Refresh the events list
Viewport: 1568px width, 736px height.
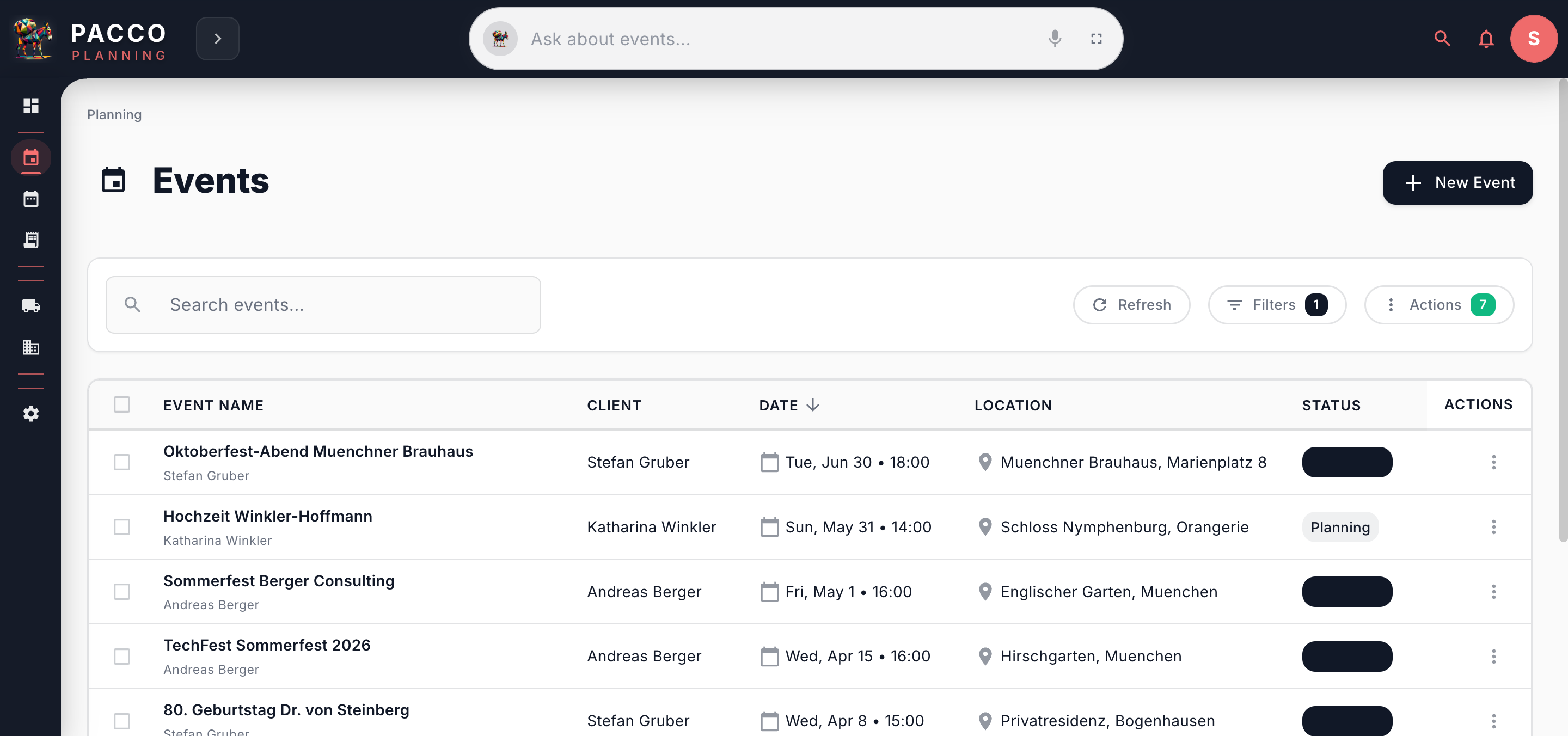click(1131, 304)
